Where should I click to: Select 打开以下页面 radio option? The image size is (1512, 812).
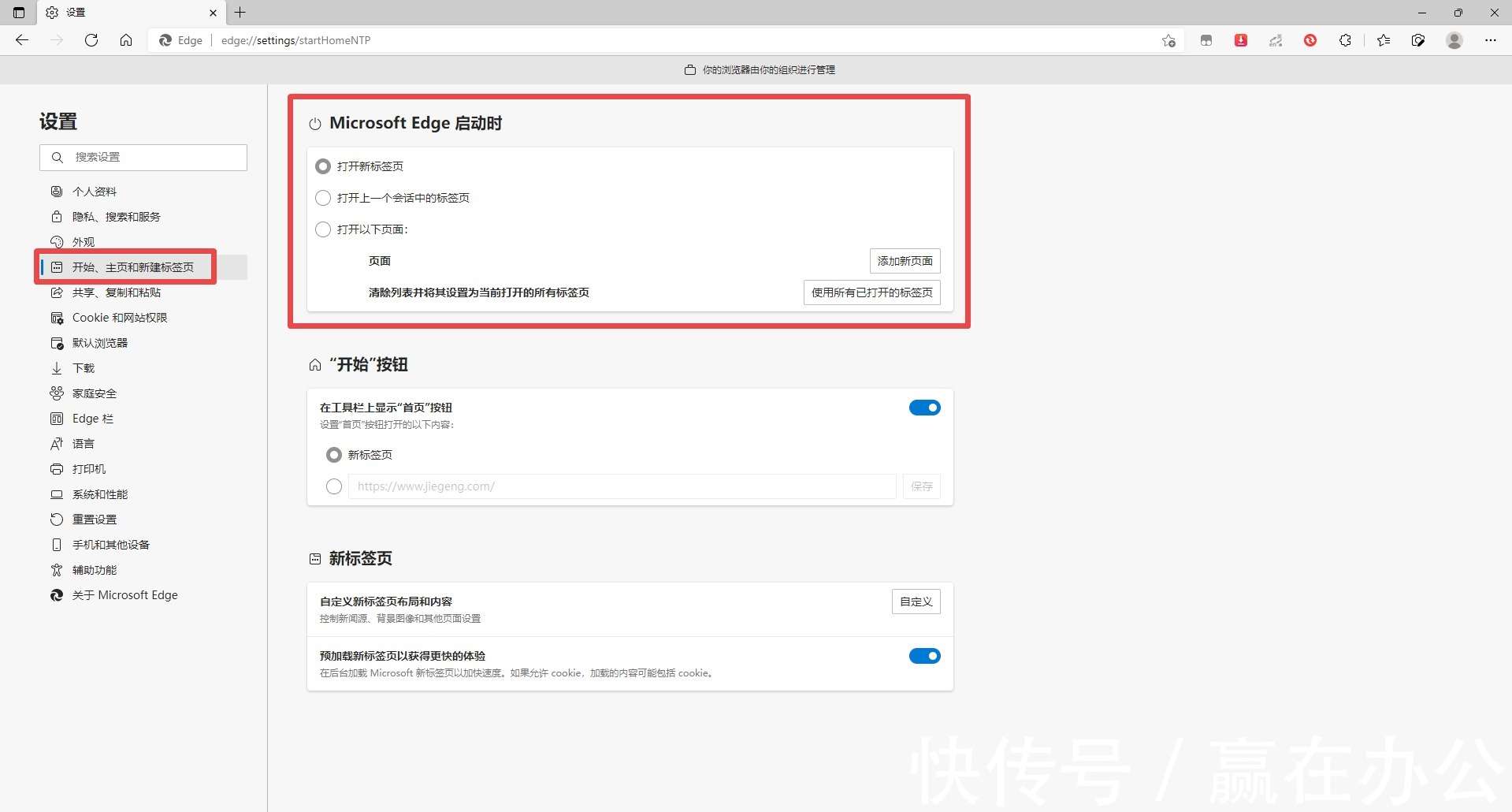(323, 229)
